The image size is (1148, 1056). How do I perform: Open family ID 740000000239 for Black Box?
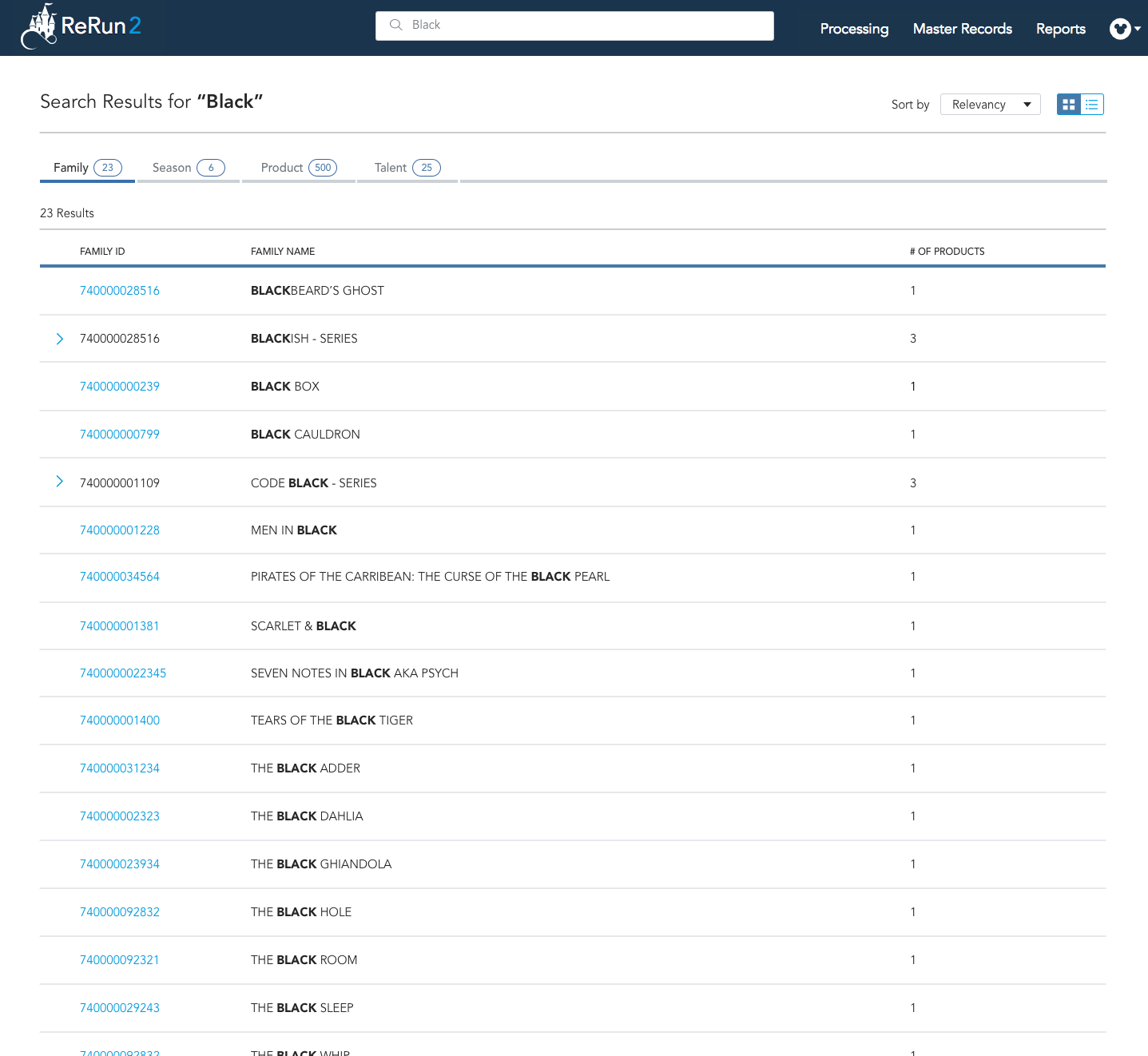[120, 387]
